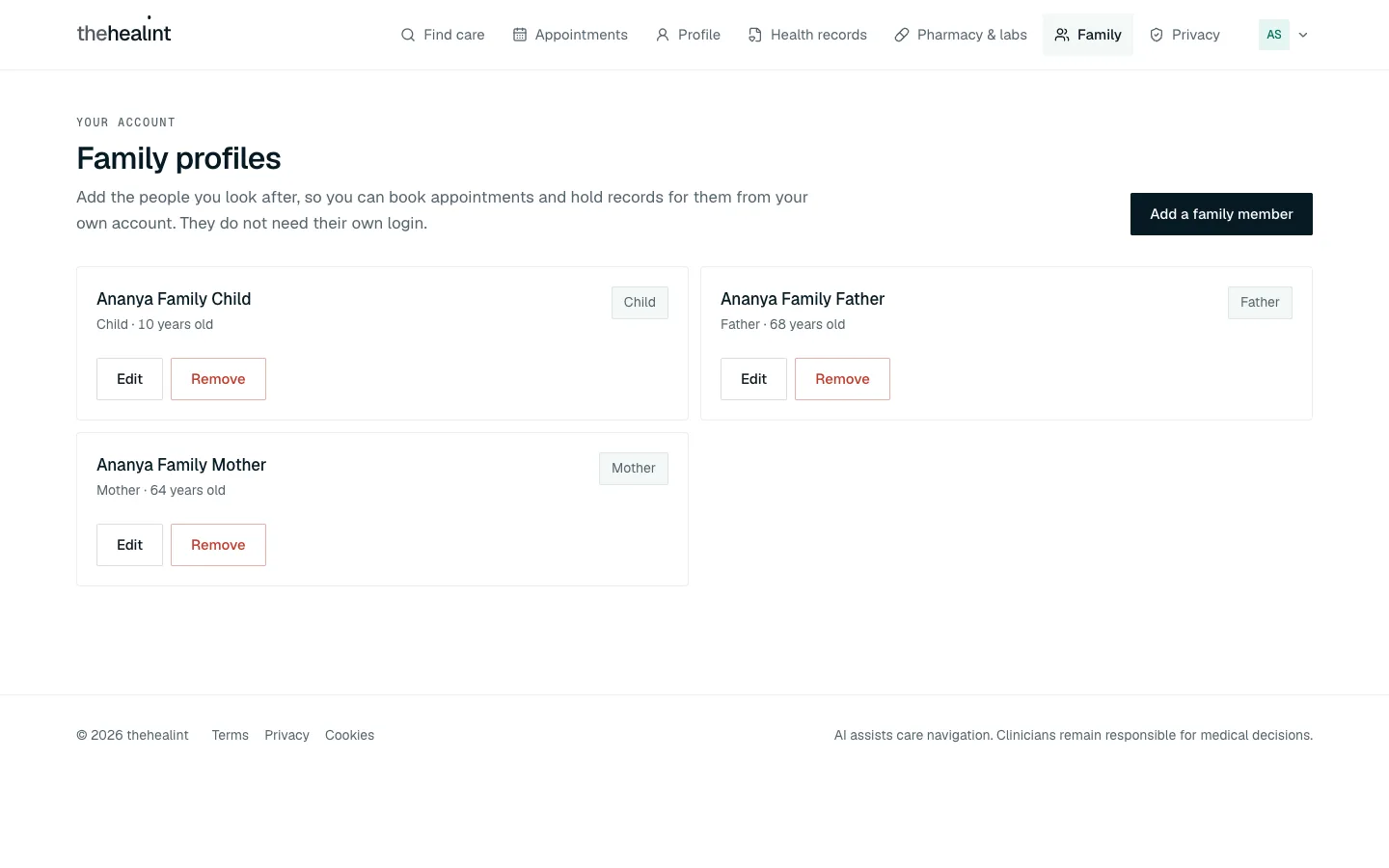Viewport: 1389px width, 868px height.
Task: Open the Privacy footer link
Action: 286,735
